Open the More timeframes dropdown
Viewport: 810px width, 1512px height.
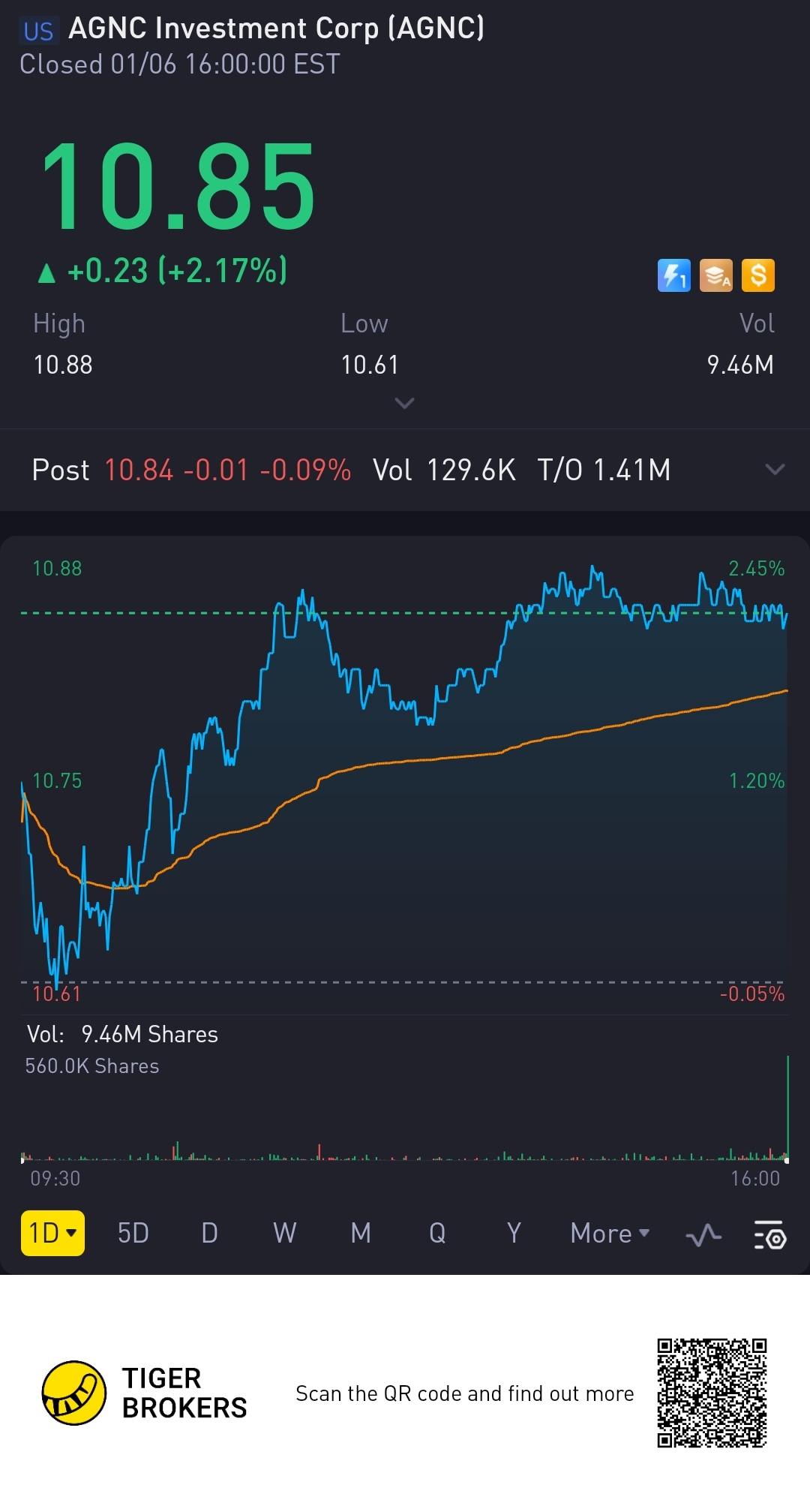(x=610, y=1233)
